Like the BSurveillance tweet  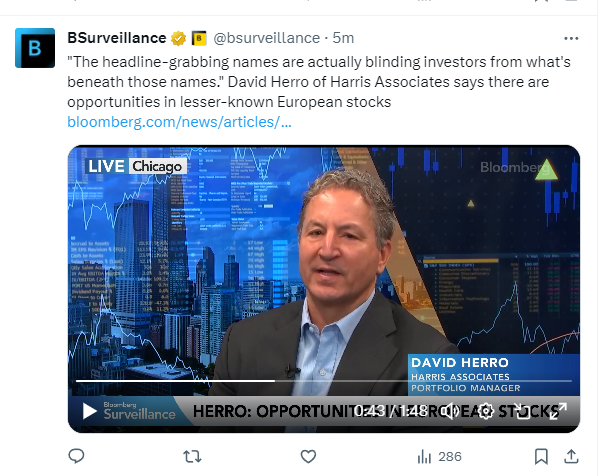[308, 456]
